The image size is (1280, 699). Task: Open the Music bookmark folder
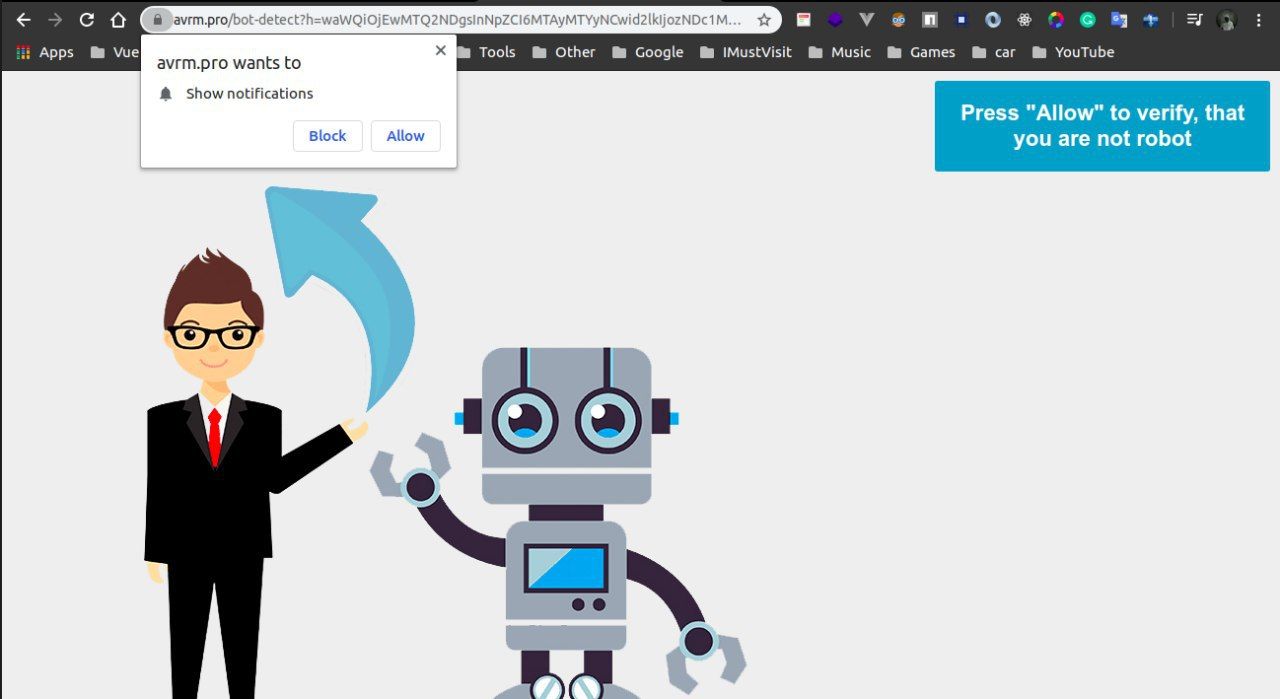840,52
